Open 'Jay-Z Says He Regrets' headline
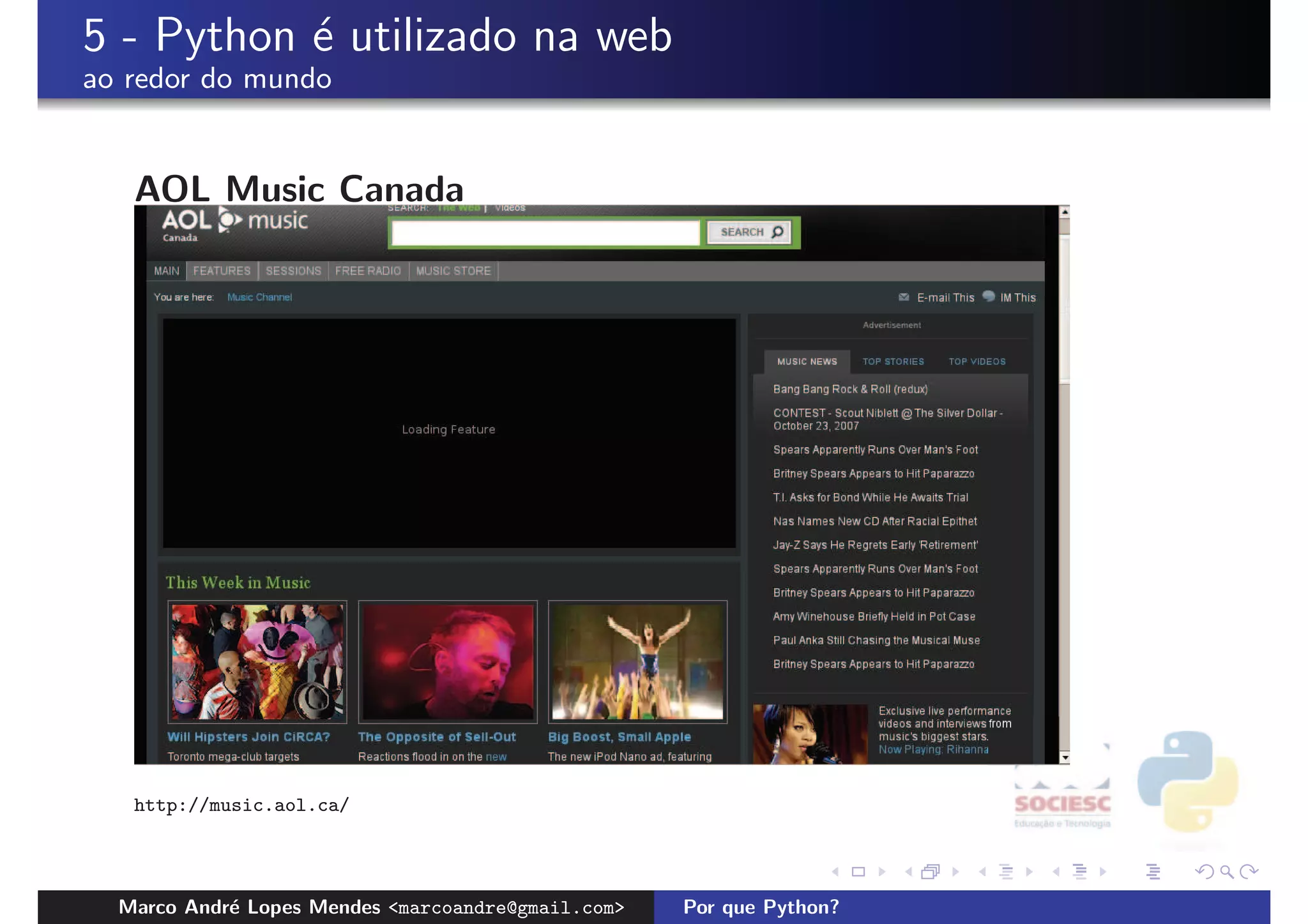The image size is (1308, 924). [876, 545]
